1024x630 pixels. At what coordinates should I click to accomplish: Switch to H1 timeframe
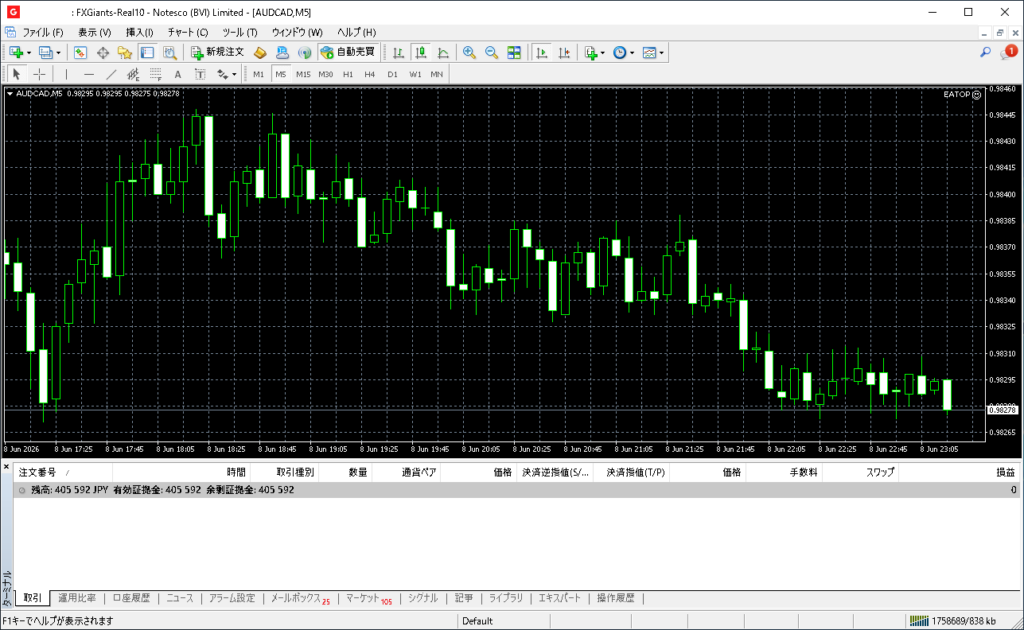pyautogui.click(x=348, y=74)
